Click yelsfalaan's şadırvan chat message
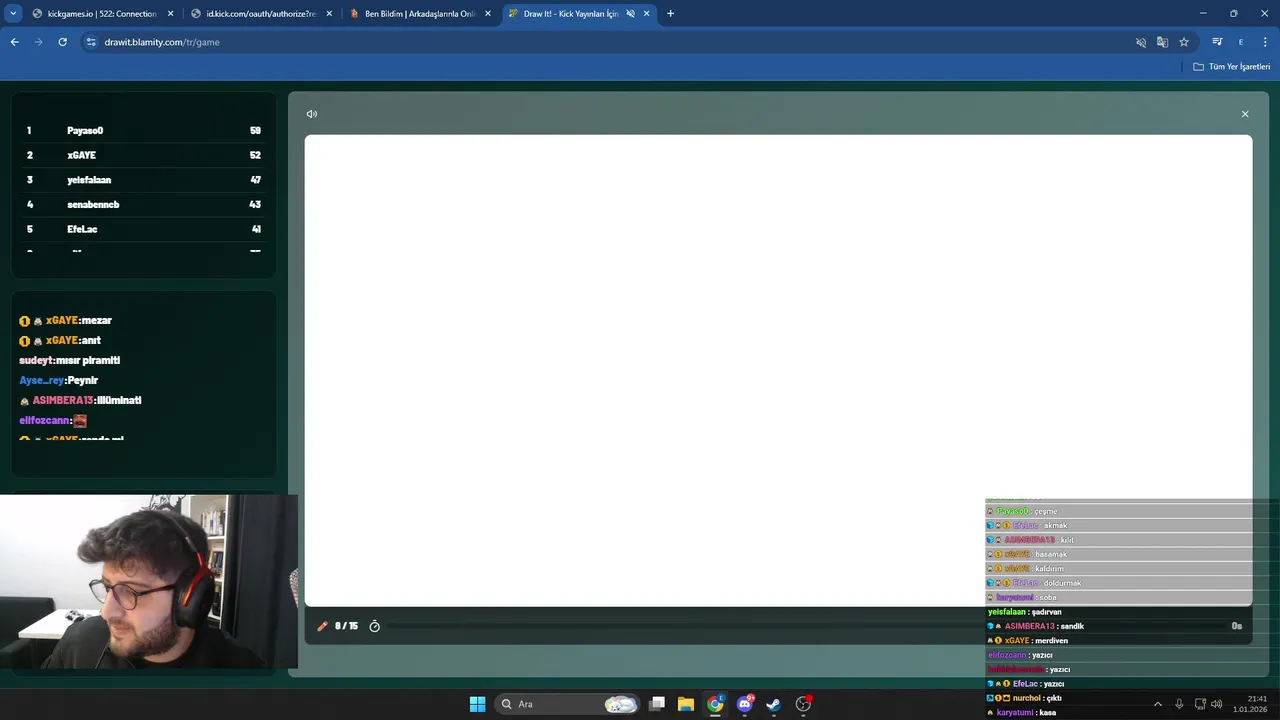Viewport: 1280px width, 720px height. (1024, 612)
